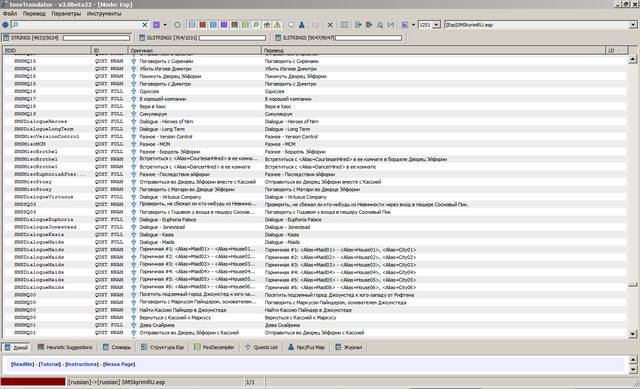Image resolution: width=640 pixels, height=389 pixels.
Task: Toggle the light blue filter square in the toolbar
Action: coord(213,25)
